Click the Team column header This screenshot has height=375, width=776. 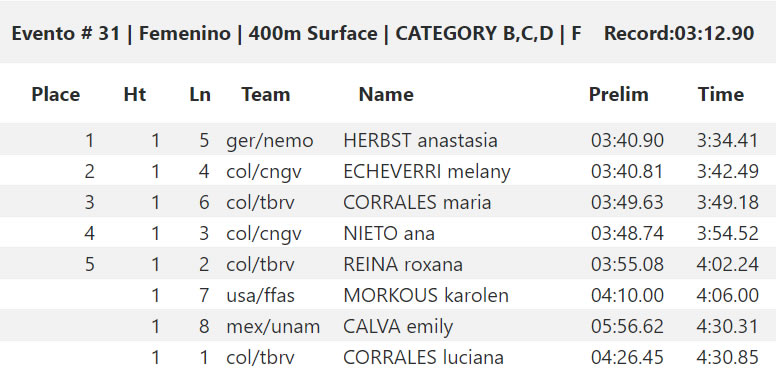266,94
